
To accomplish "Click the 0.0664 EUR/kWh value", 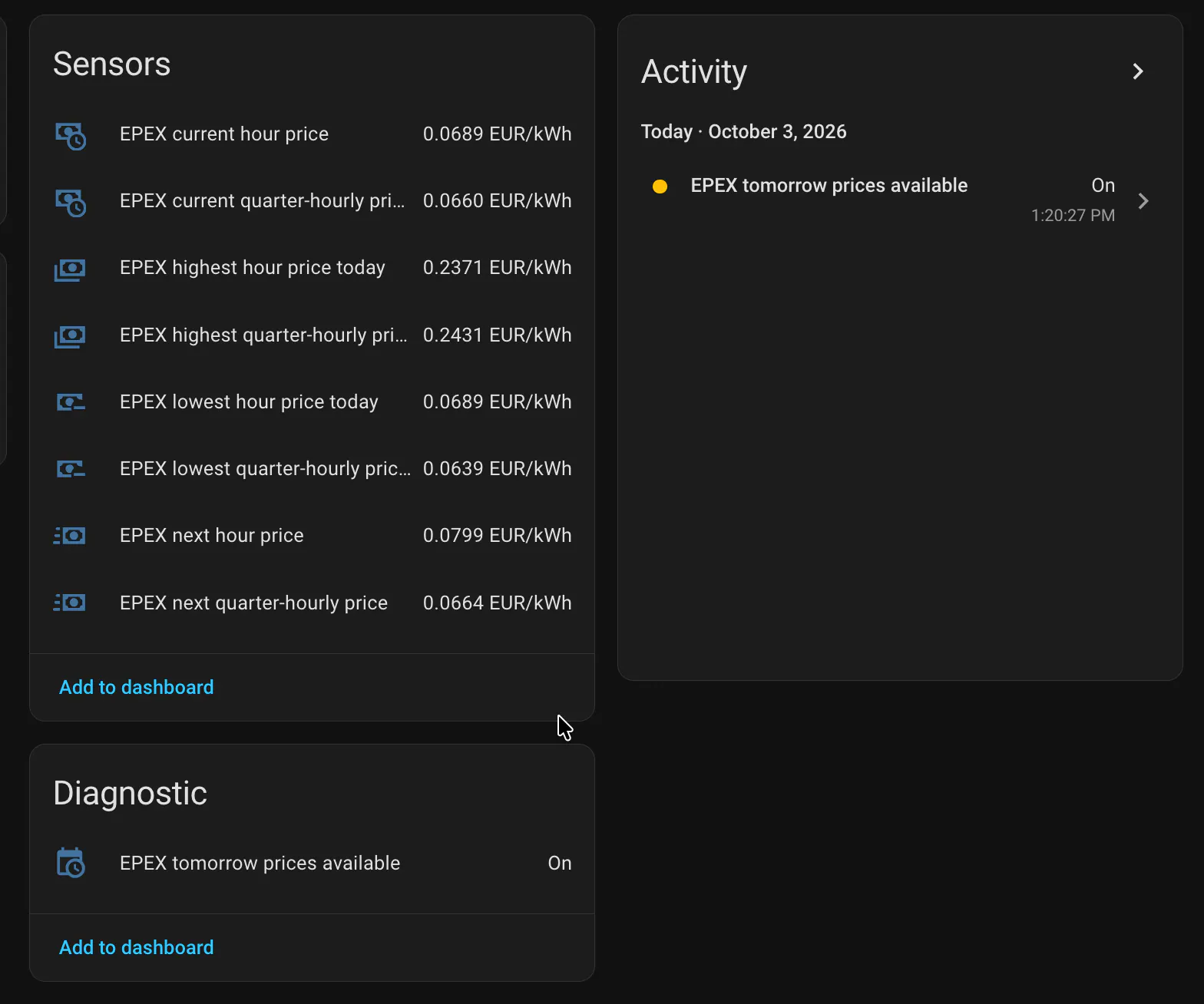I will (x=497, y=603).
